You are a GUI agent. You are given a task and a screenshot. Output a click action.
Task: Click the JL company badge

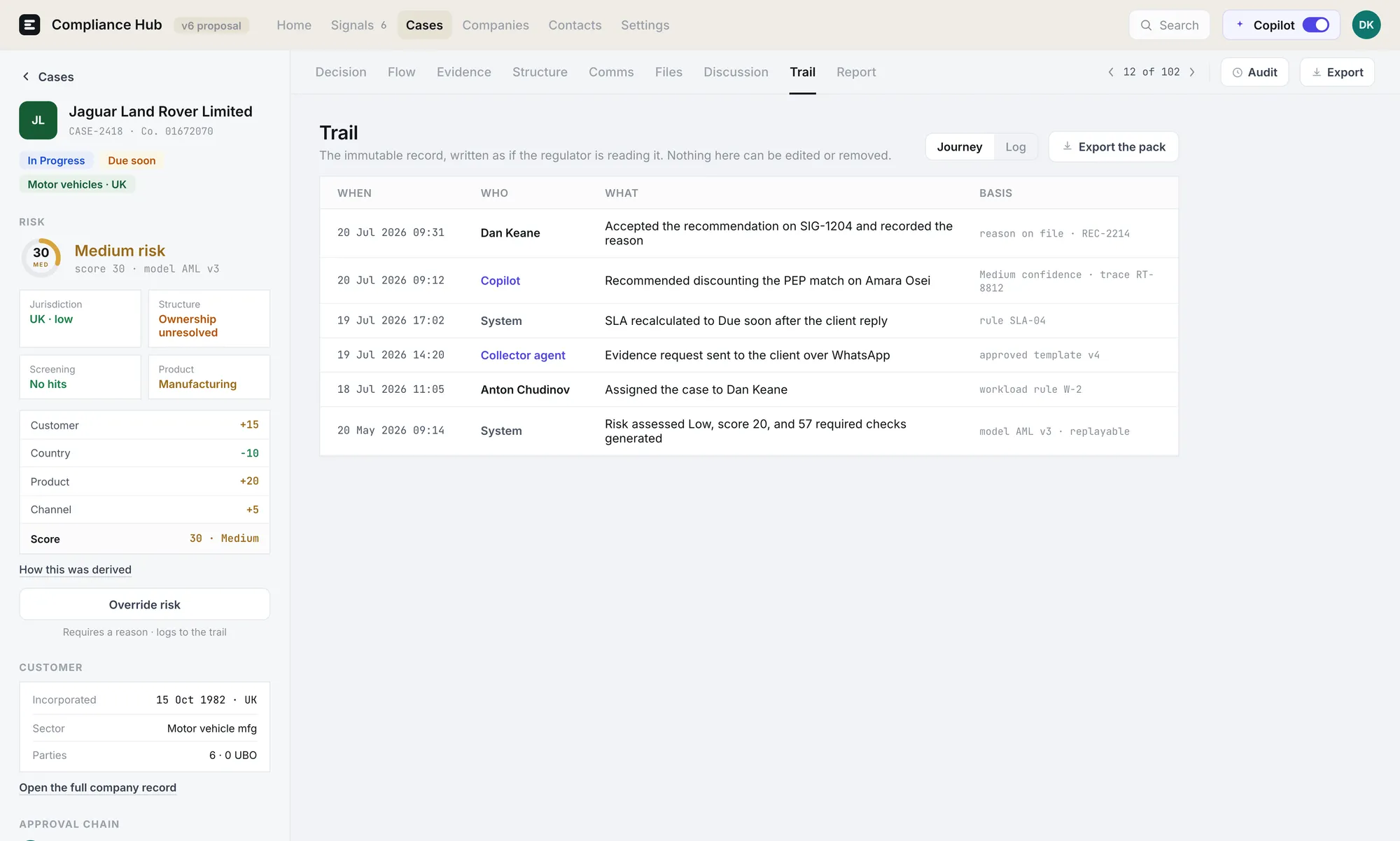(38, 120)
